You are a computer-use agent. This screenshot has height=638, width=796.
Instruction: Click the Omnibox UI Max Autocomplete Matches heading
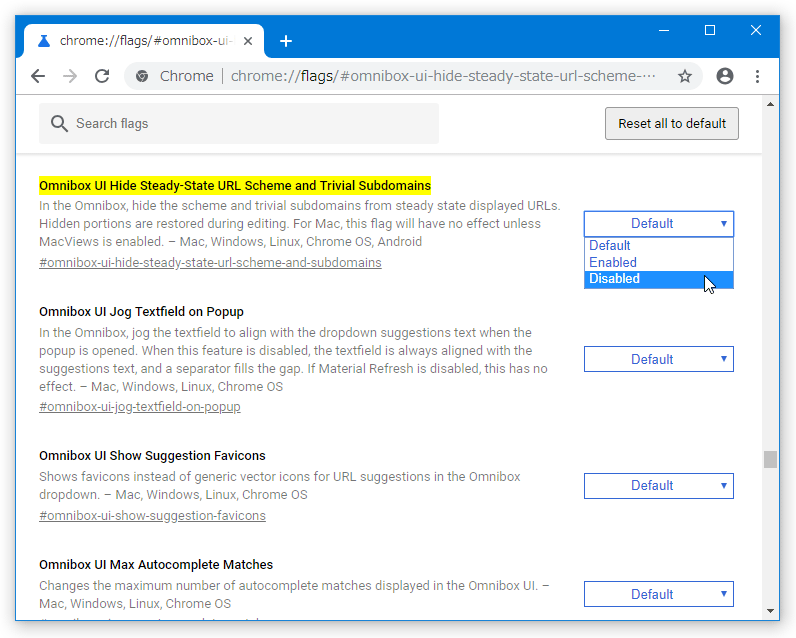[x=156, y=565]
